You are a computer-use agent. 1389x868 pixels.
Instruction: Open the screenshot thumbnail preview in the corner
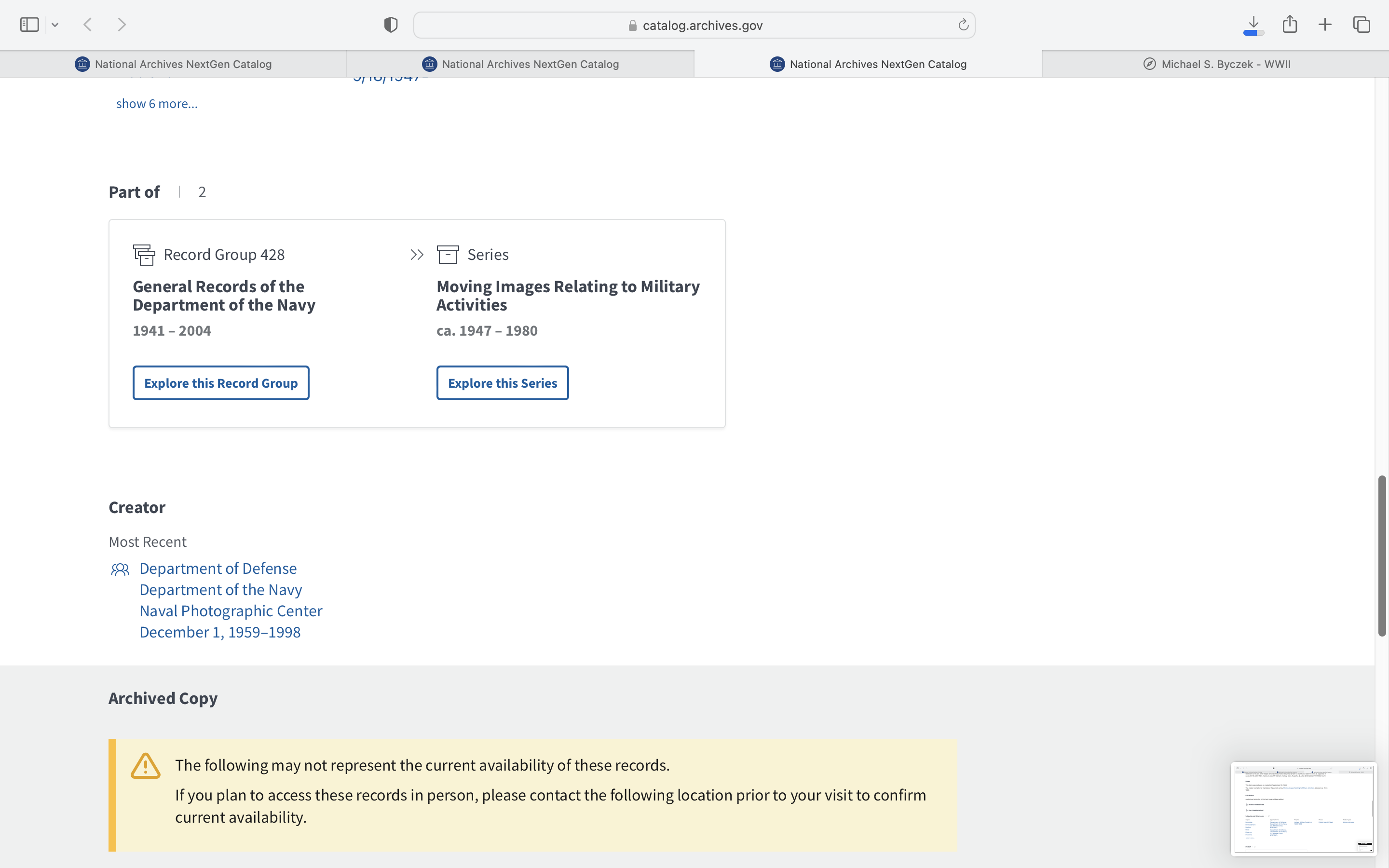tap(1303, 808)
